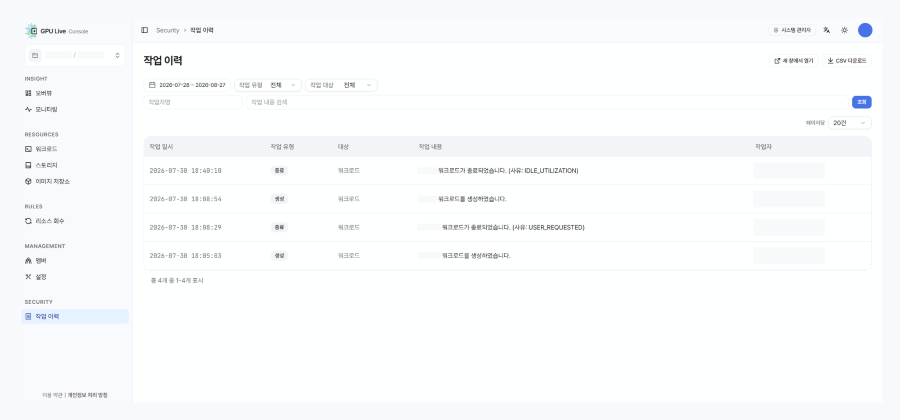Click the 작업자명 input field
This screenshot has width=900, height=420.
pos(193,102)
